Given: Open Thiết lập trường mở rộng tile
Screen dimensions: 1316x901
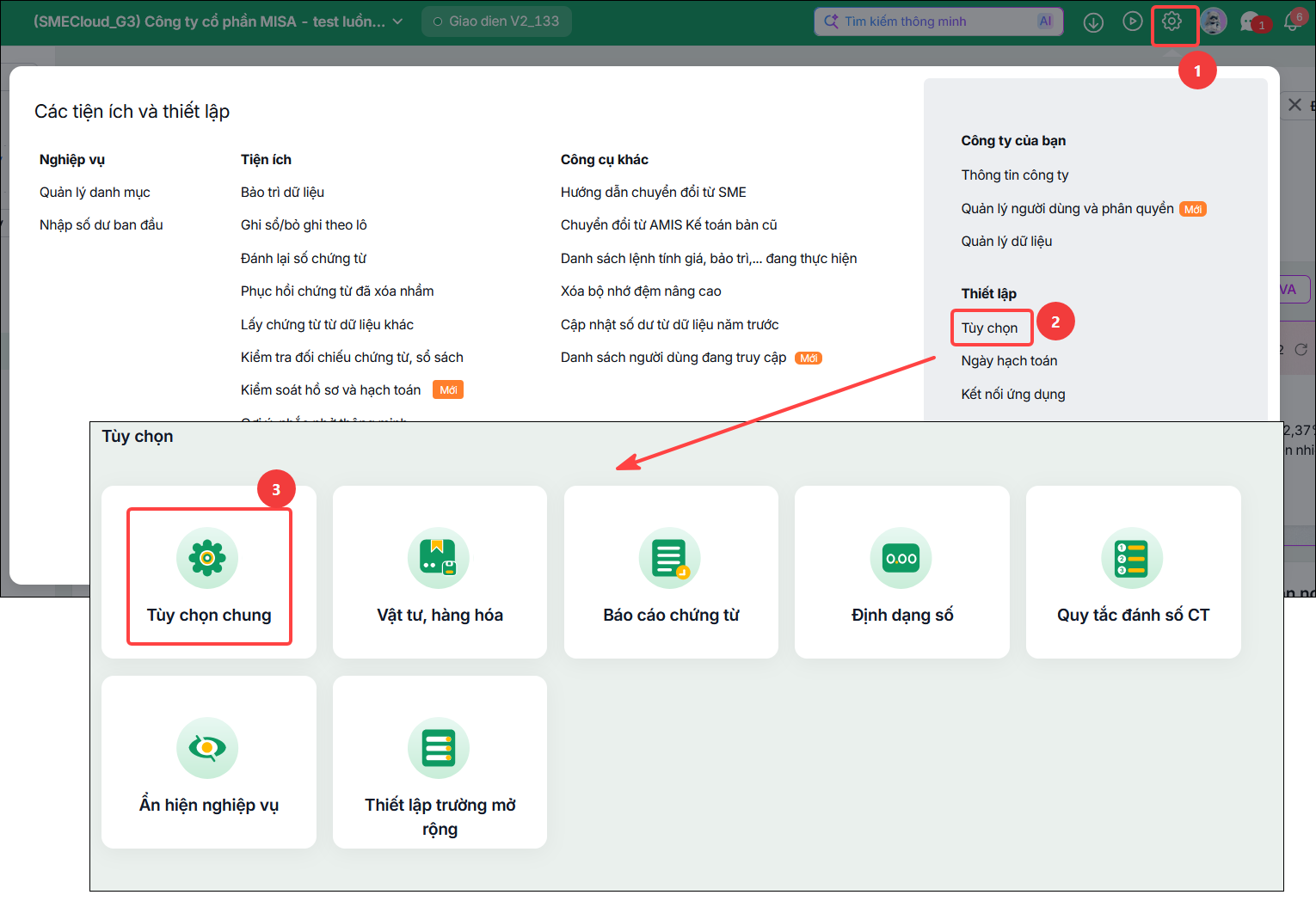Looking at the screenshot, I should [x=440, y=763].
